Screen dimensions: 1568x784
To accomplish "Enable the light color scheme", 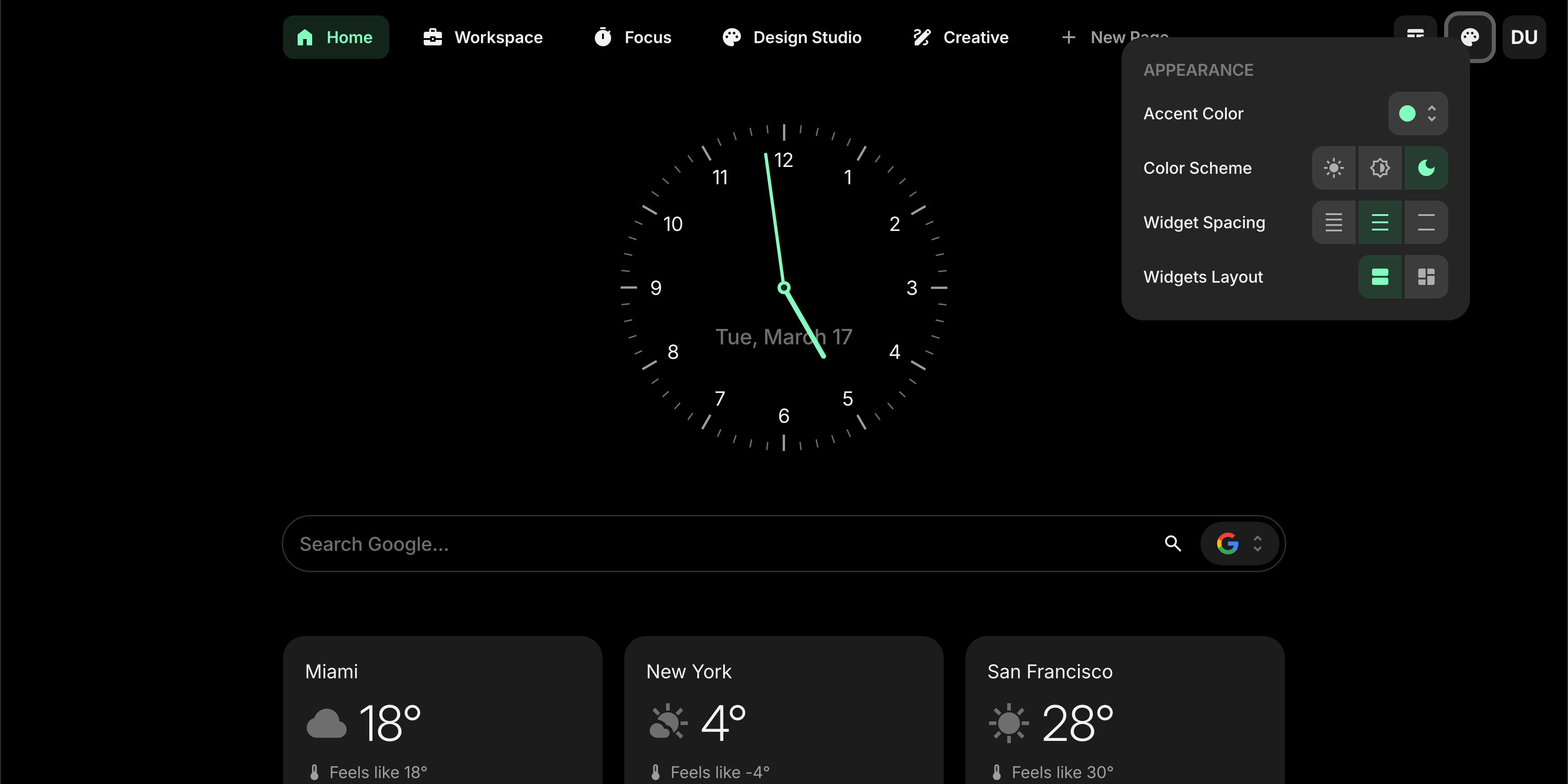I will click(1333, 168).
